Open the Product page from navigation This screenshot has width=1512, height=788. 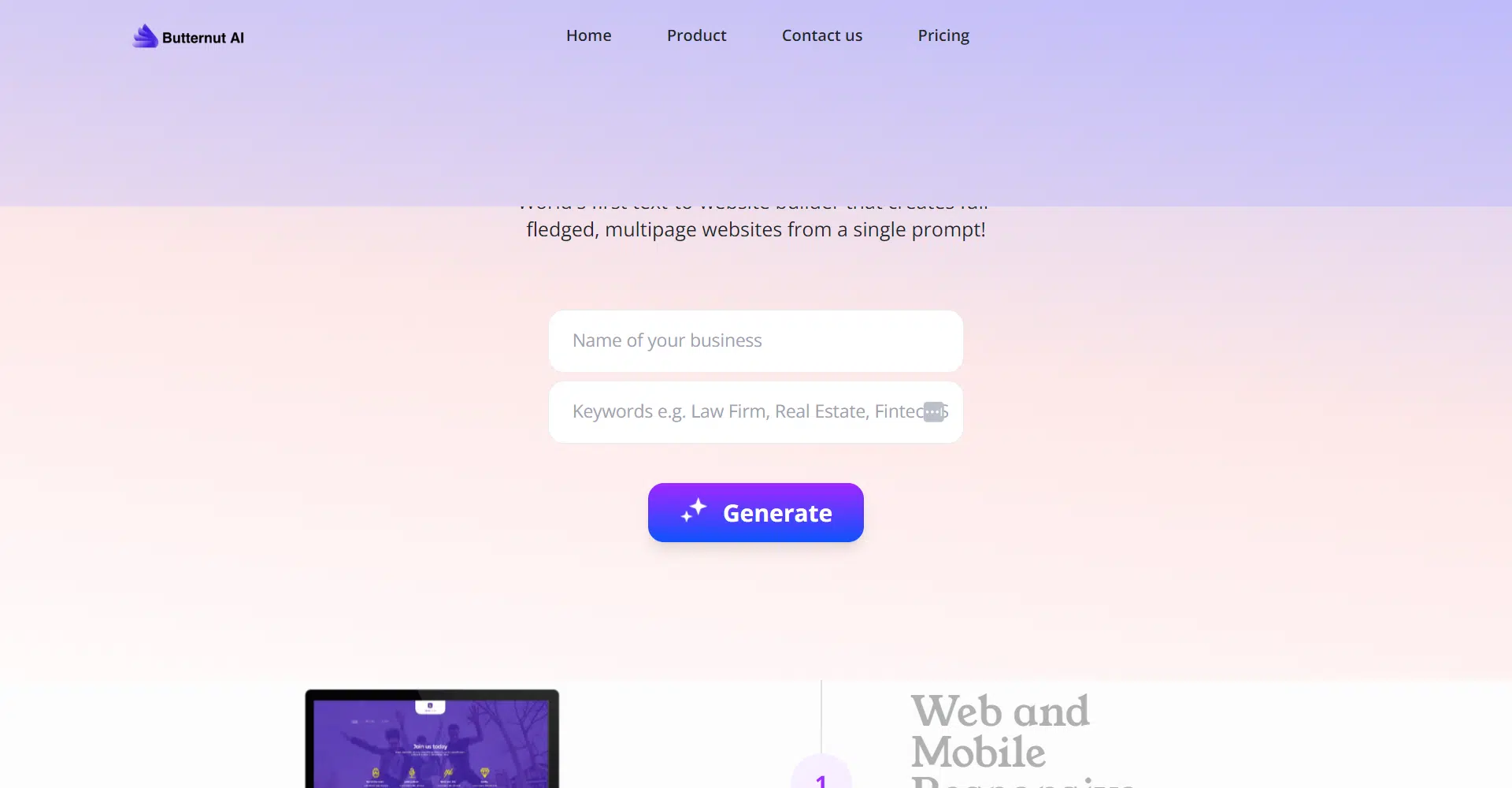click(x=697, y=35)
